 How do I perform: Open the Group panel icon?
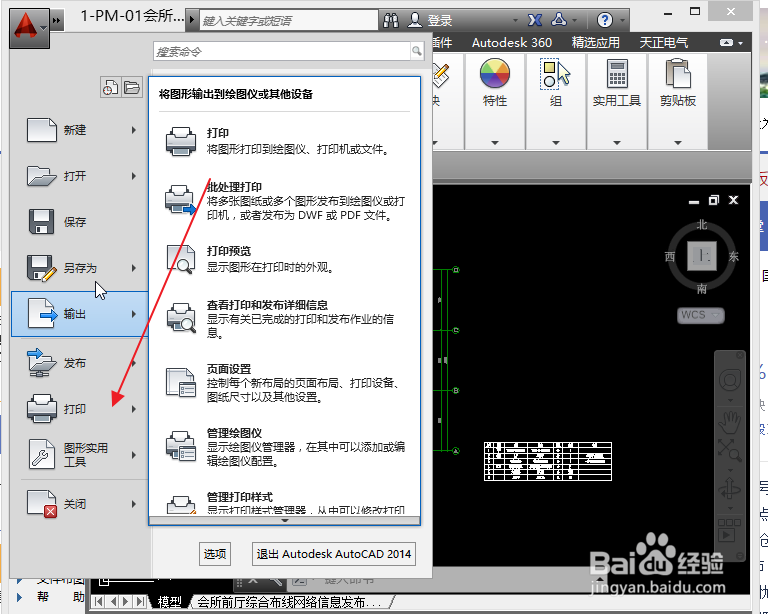(555, 74)
